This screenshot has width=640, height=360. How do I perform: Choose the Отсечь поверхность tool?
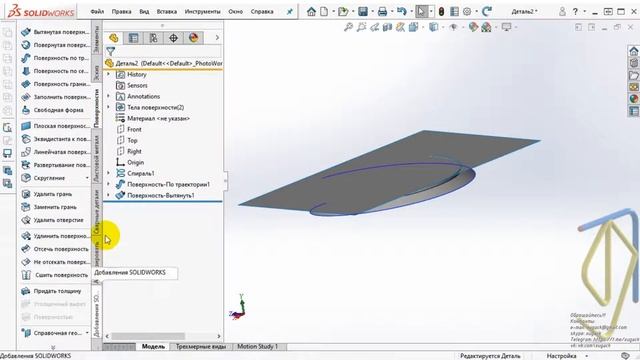55,249
